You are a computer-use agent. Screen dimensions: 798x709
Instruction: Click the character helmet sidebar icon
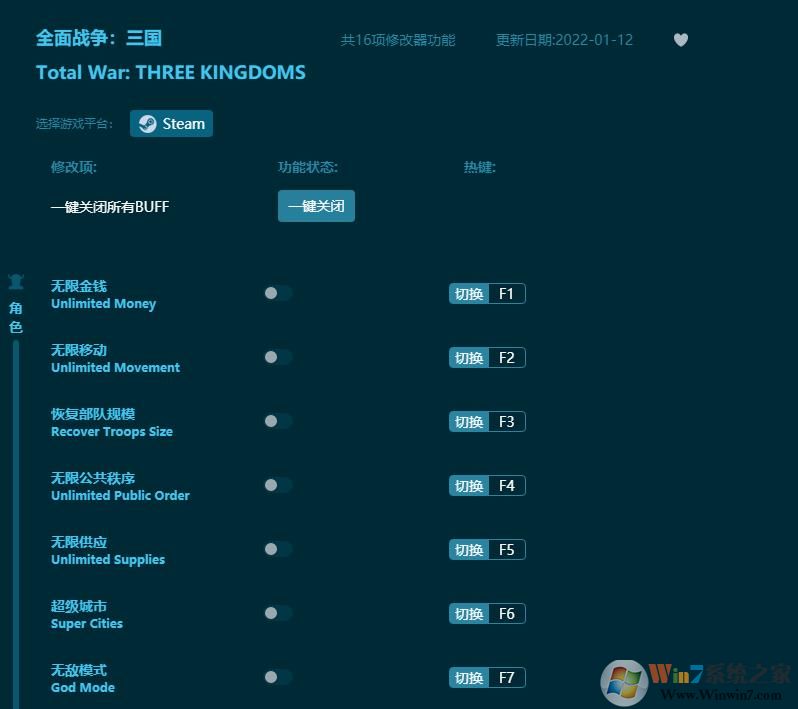pos(16,281)
